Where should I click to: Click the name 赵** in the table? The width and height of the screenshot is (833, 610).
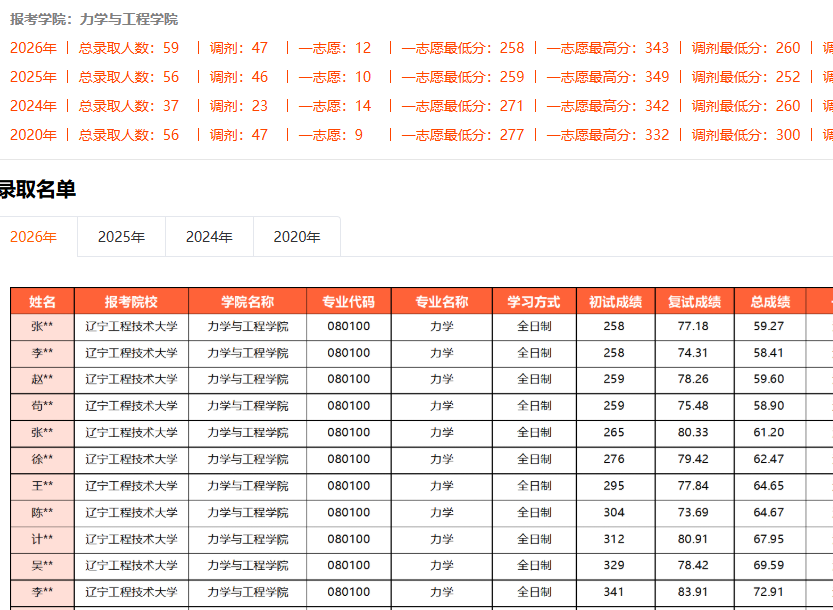tap(42, 379)
